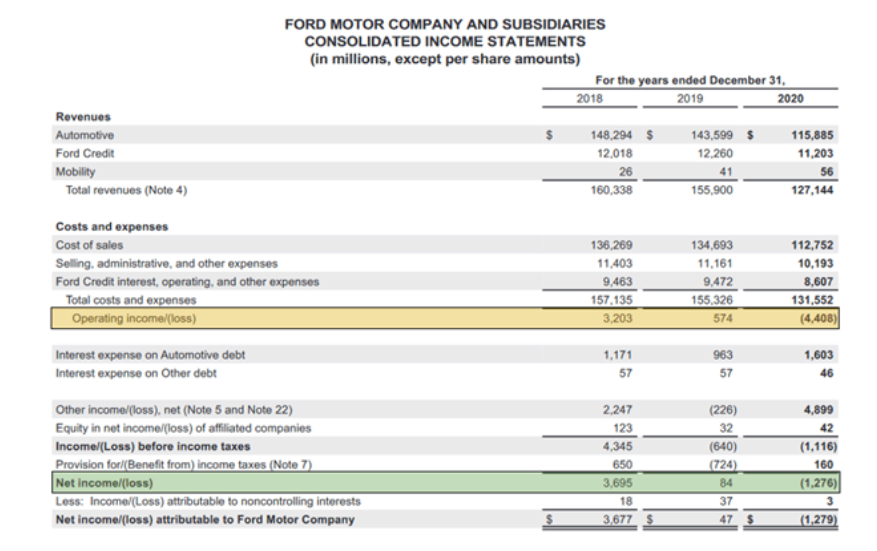
Task: Select the value 1,603
Action: (x=818, y=355)
